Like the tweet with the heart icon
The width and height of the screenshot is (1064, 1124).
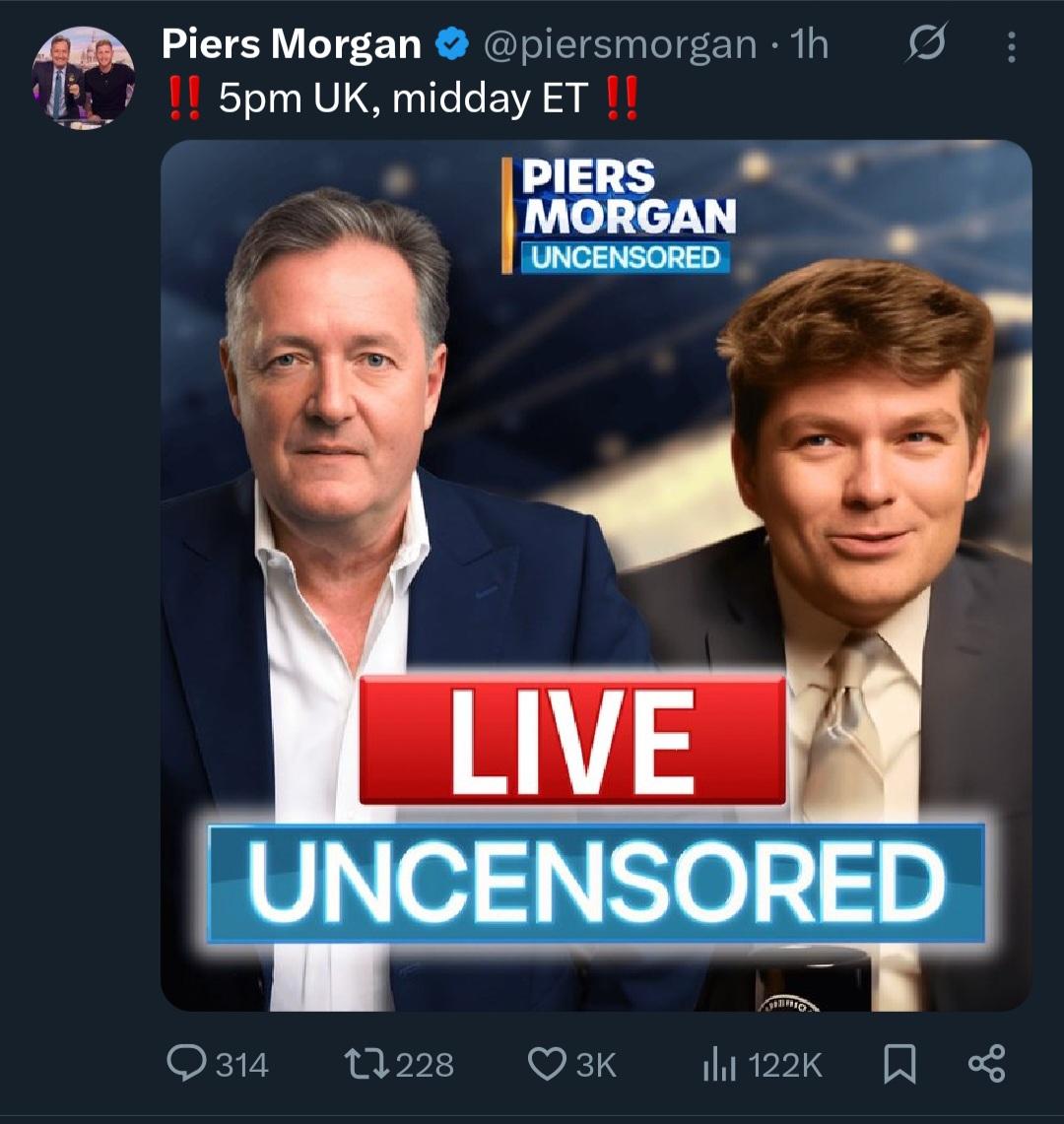point(545,1064)
